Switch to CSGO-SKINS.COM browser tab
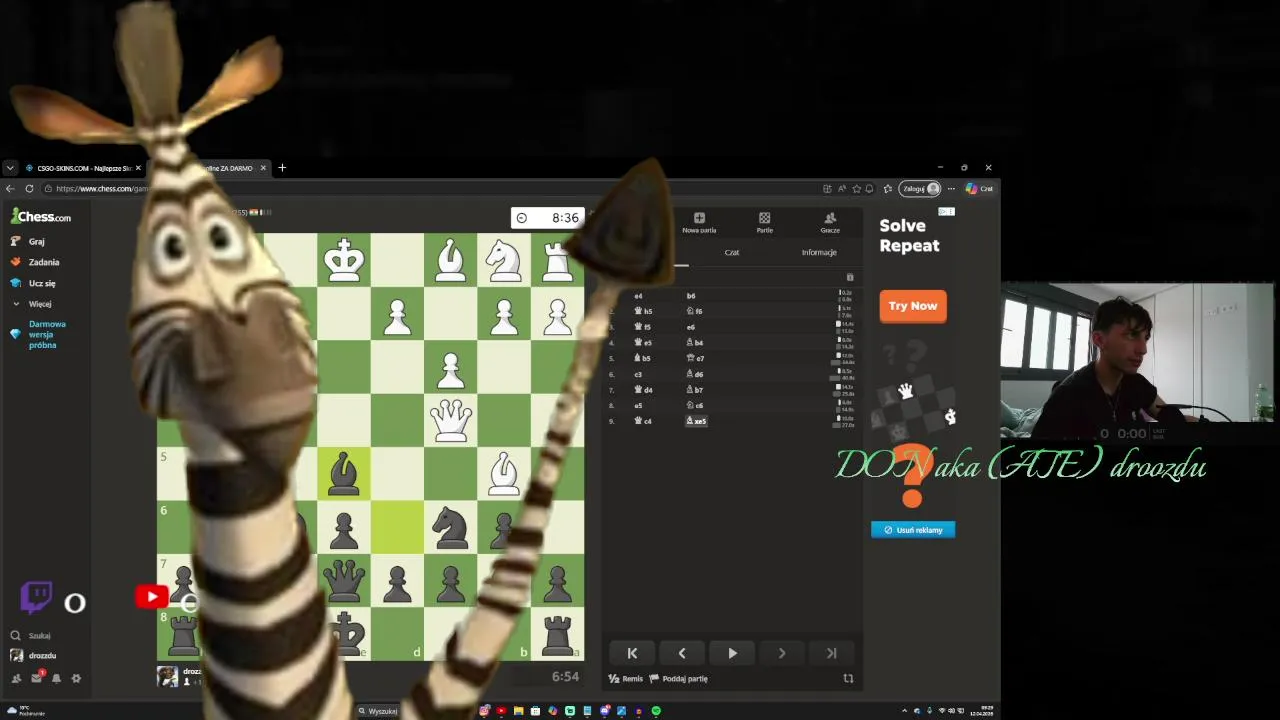The height and width of the screenshot is (720, 1280). (x=82, y=168)
